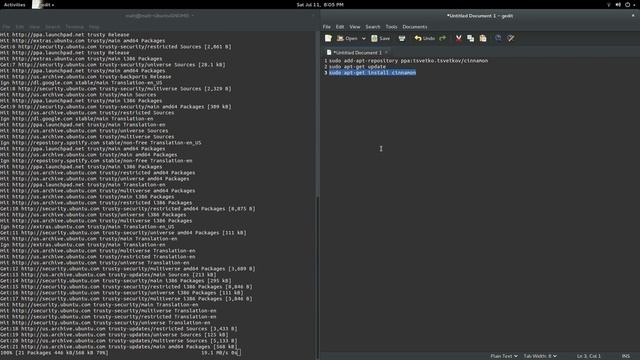Open terminal File menu
The width and height of the screenshot is (640, 360).
[6, 27]
